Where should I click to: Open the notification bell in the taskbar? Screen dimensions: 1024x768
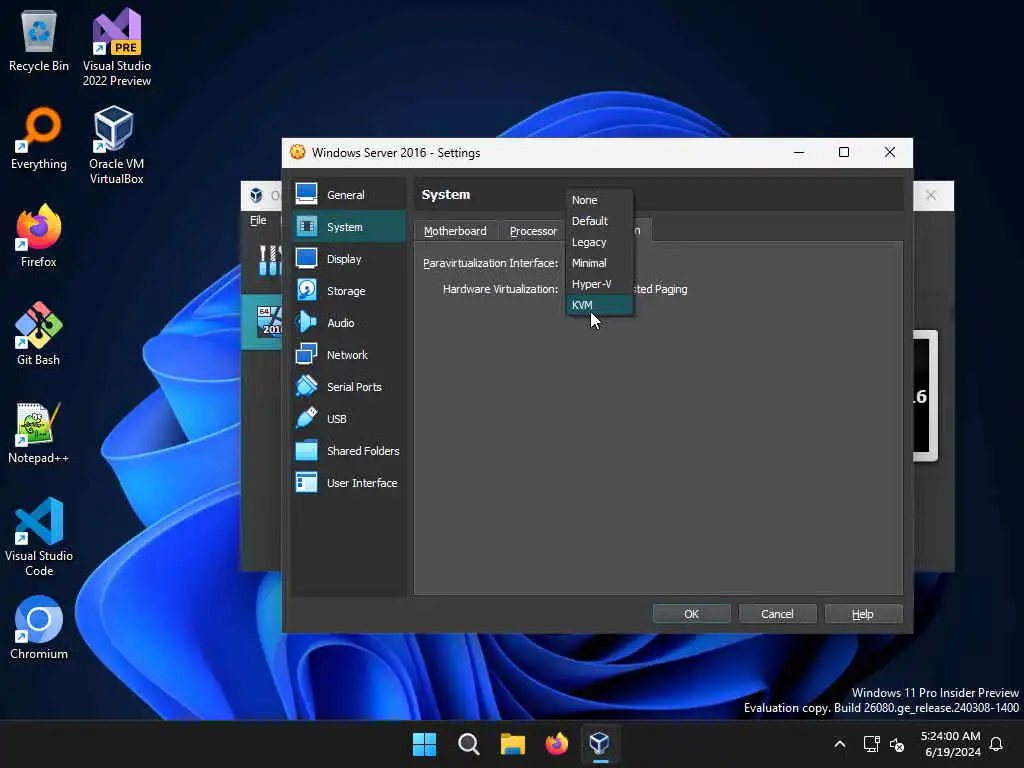[997, 744]
